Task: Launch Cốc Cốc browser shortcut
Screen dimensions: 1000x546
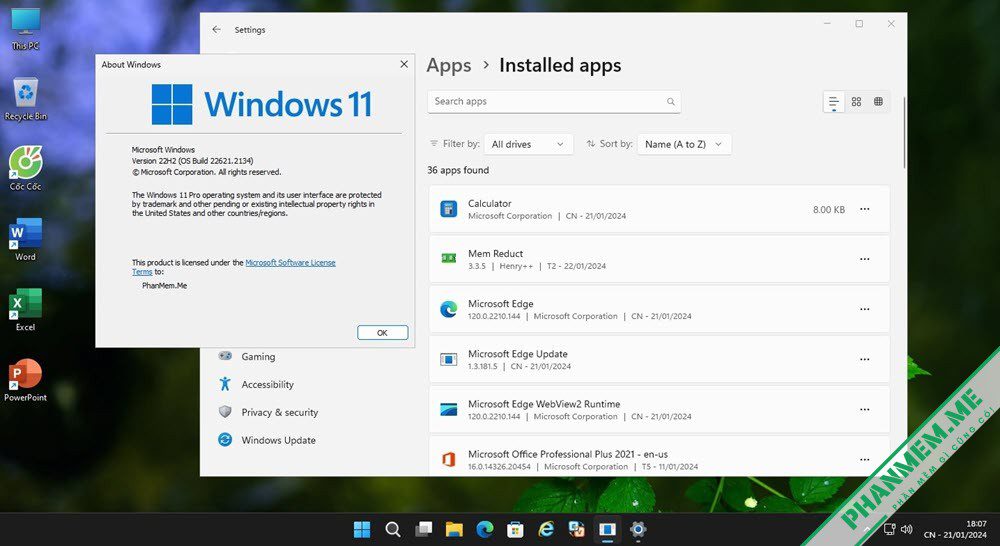Action: pos(26,168)
